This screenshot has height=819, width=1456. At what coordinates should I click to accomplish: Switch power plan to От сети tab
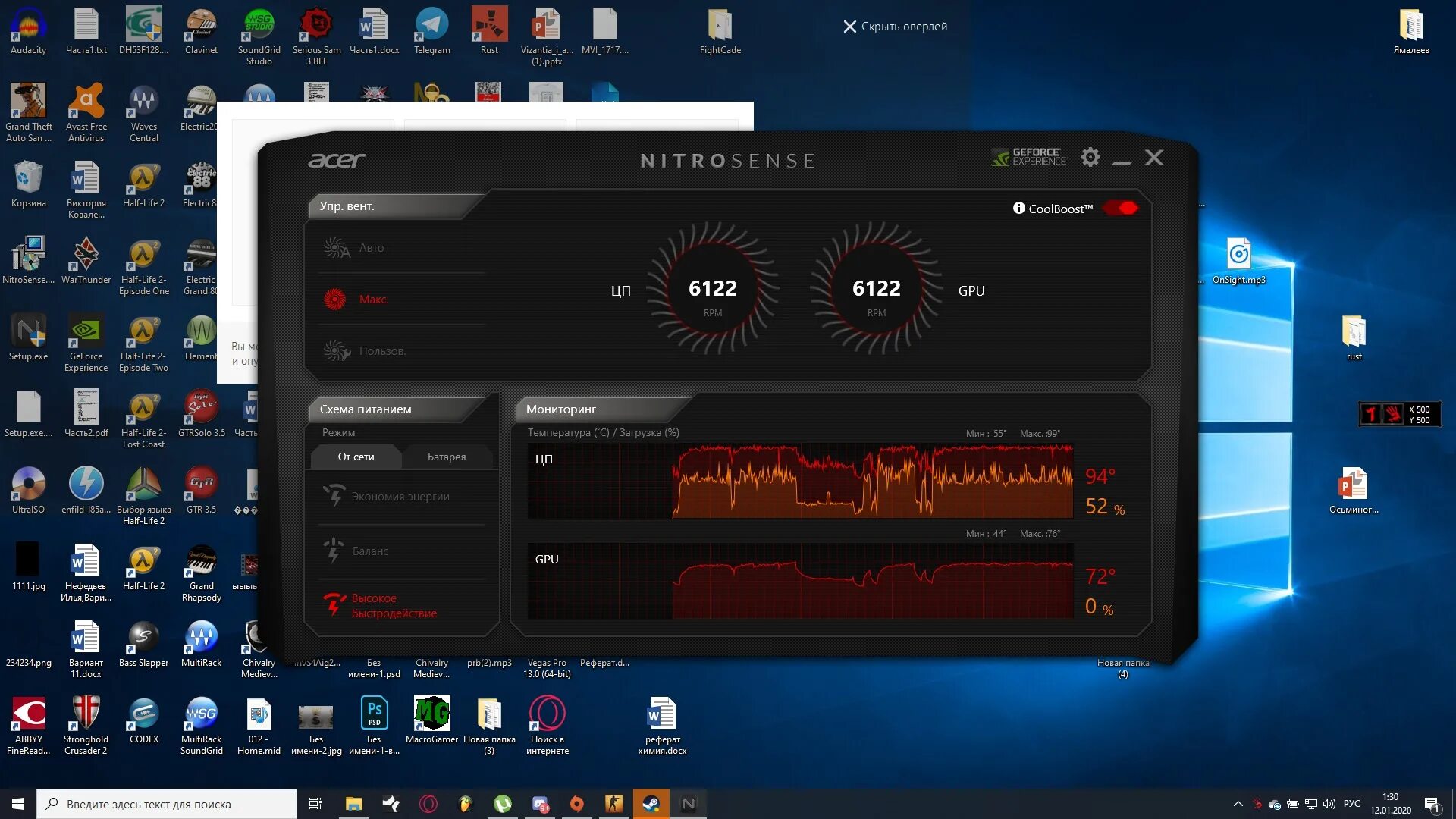356,457
